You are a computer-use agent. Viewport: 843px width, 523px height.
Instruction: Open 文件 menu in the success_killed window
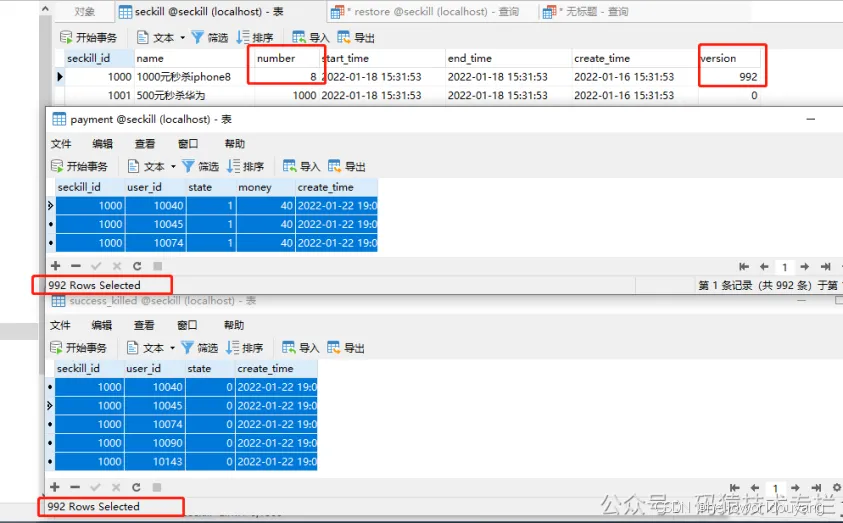[60, 325]
